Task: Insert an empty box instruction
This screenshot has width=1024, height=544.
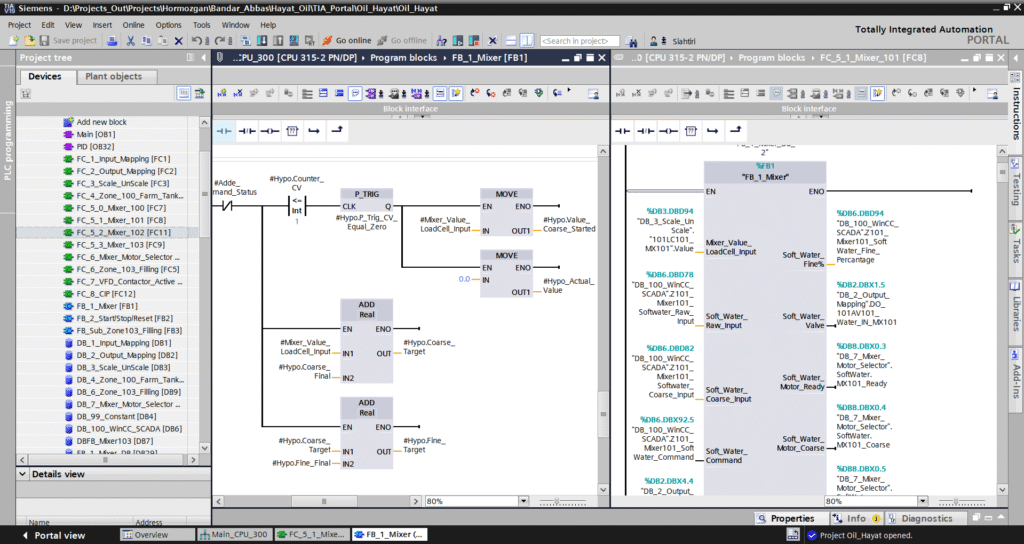Action: 292,130
